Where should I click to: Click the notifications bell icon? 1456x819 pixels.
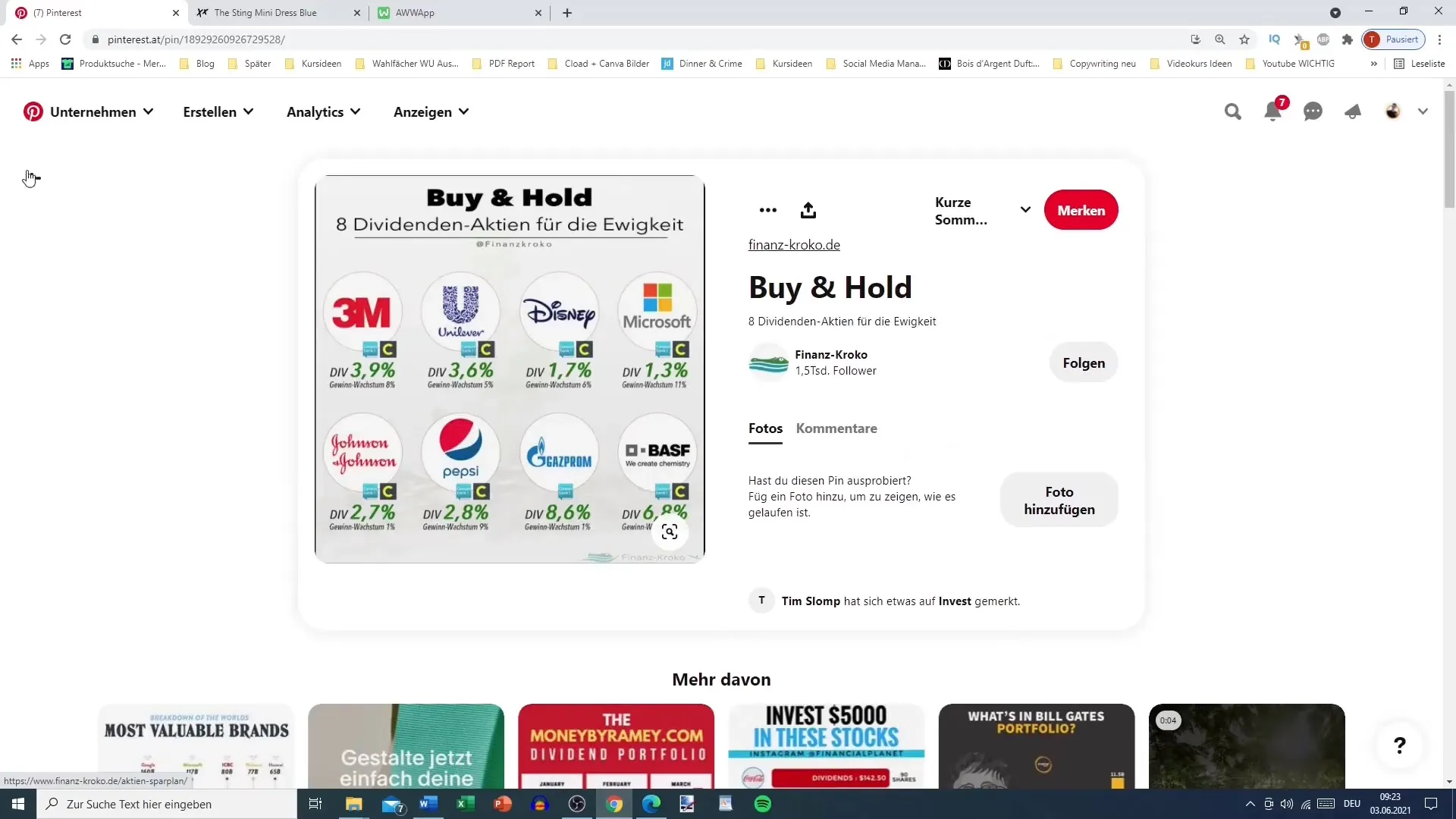click(x=1273, y=111)
